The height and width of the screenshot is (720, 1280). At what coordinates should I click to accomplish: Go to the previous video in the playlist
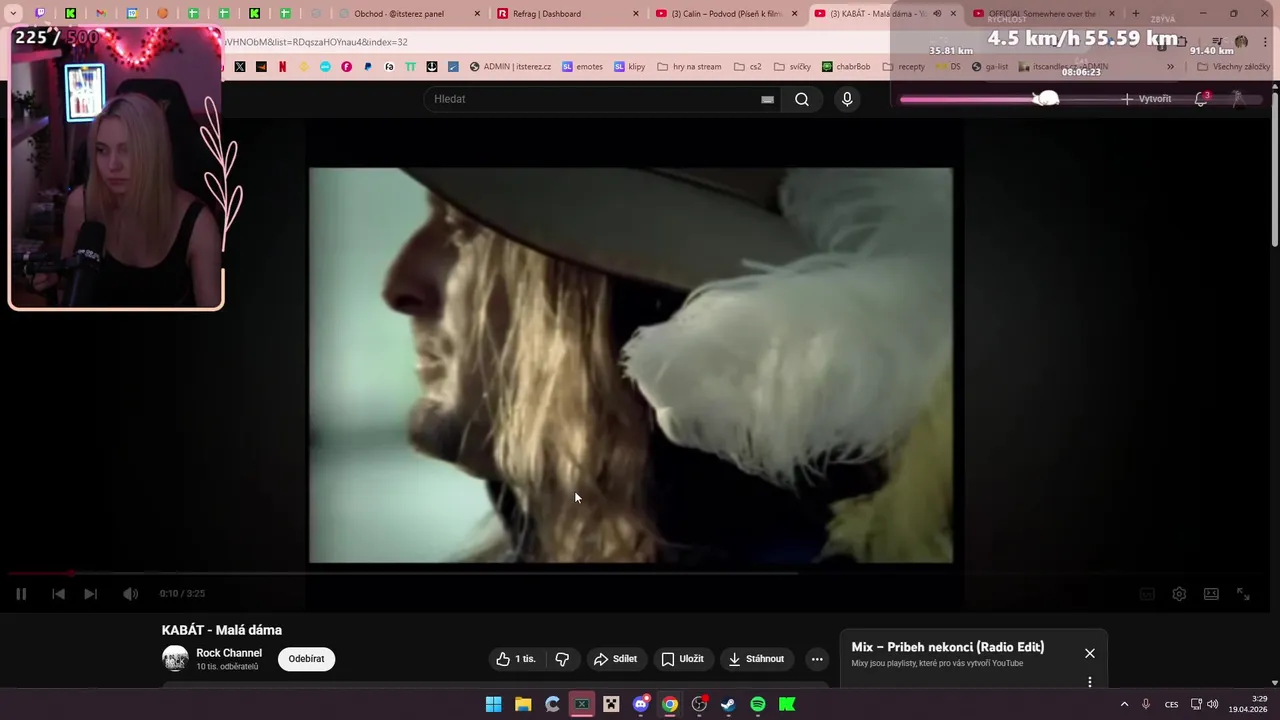58,594
